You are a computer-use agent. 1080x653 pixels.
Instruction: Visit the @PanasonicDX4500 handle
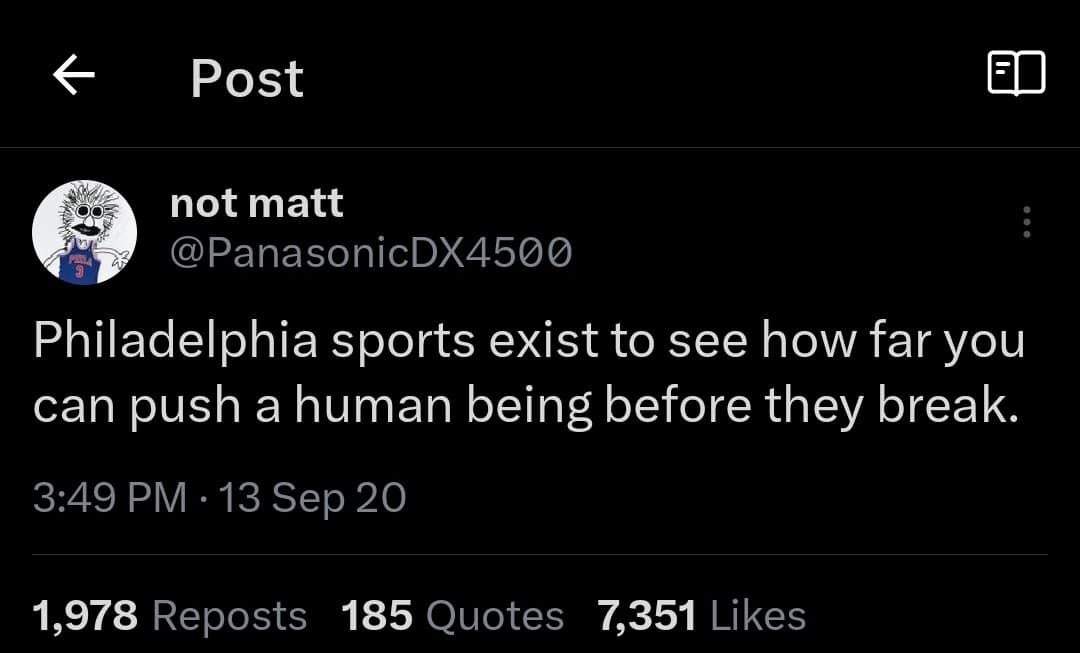point(372,254)
